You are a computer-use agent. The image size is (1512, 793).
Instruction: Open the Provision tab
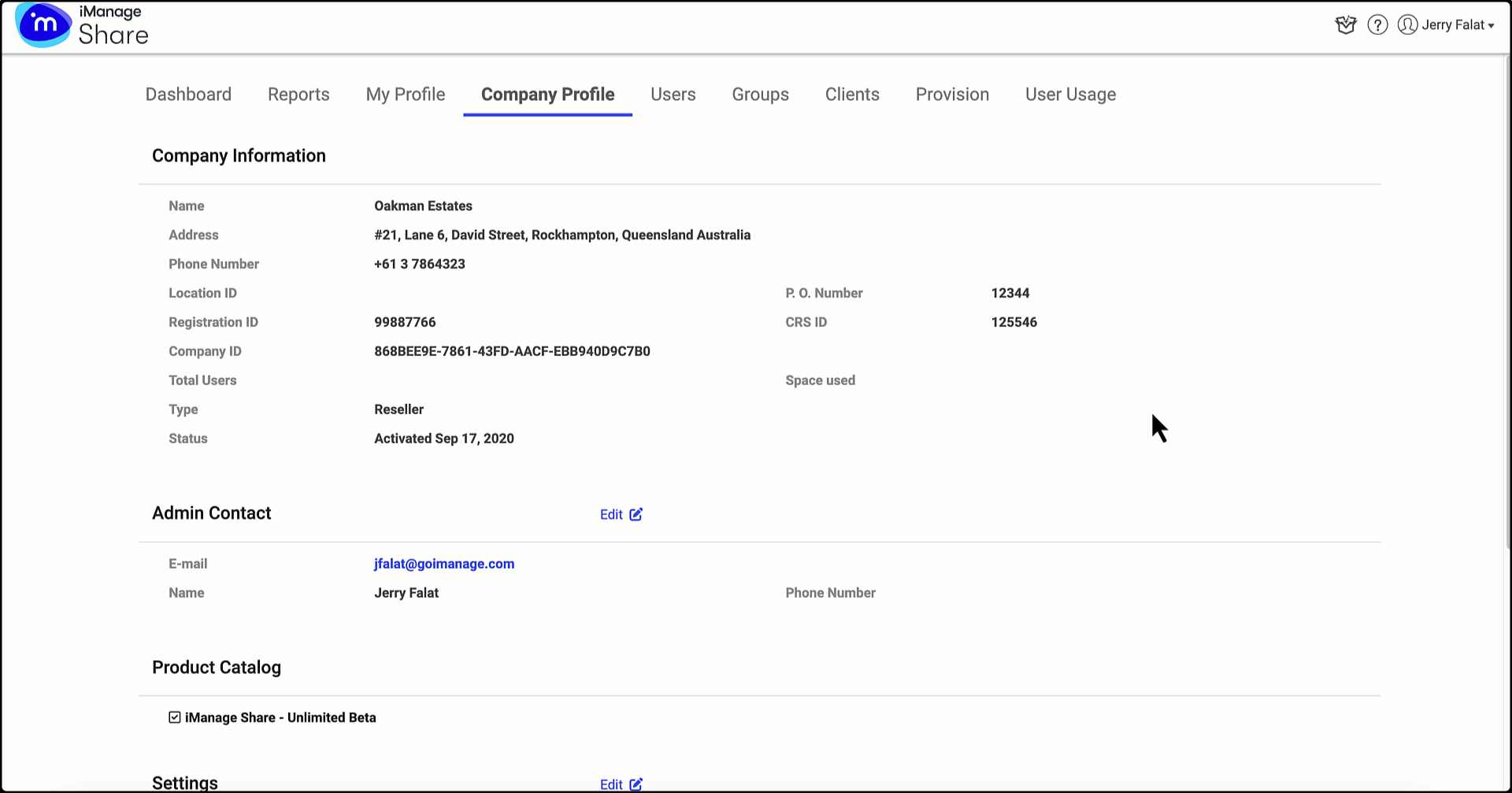coord(952,94)
